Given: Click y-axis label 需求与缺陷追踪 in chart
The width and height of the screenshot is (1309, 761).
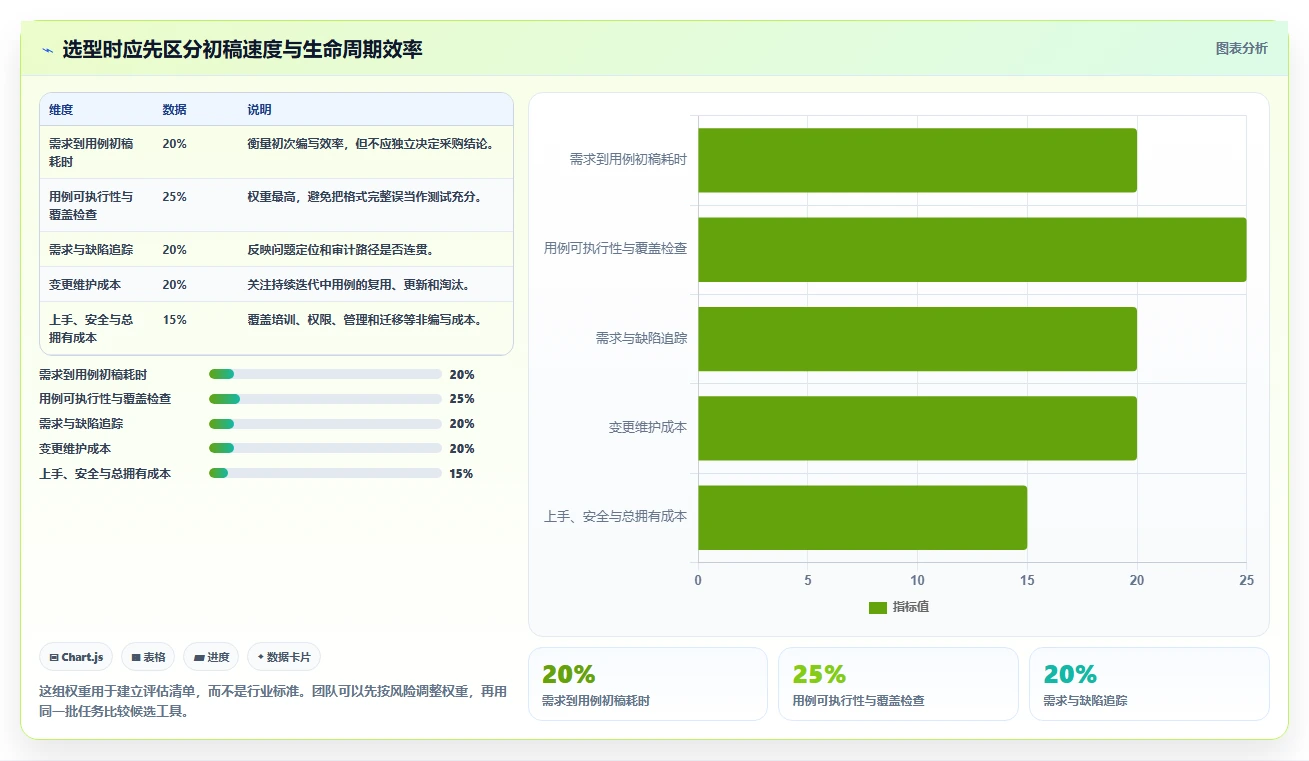Looking at the screenshot, I should pos(642,338).
